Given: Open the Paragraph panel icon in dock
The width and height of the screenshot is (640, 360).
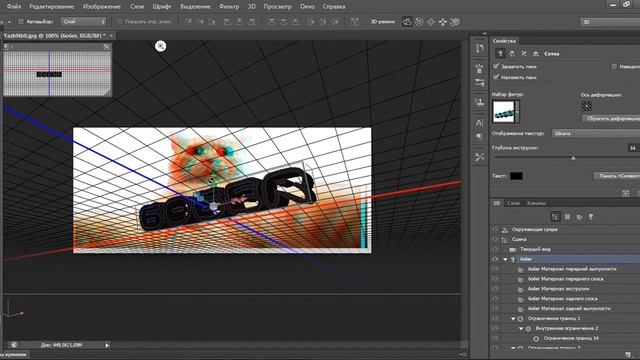Looking at the screenshot, I should click(480, 136).
